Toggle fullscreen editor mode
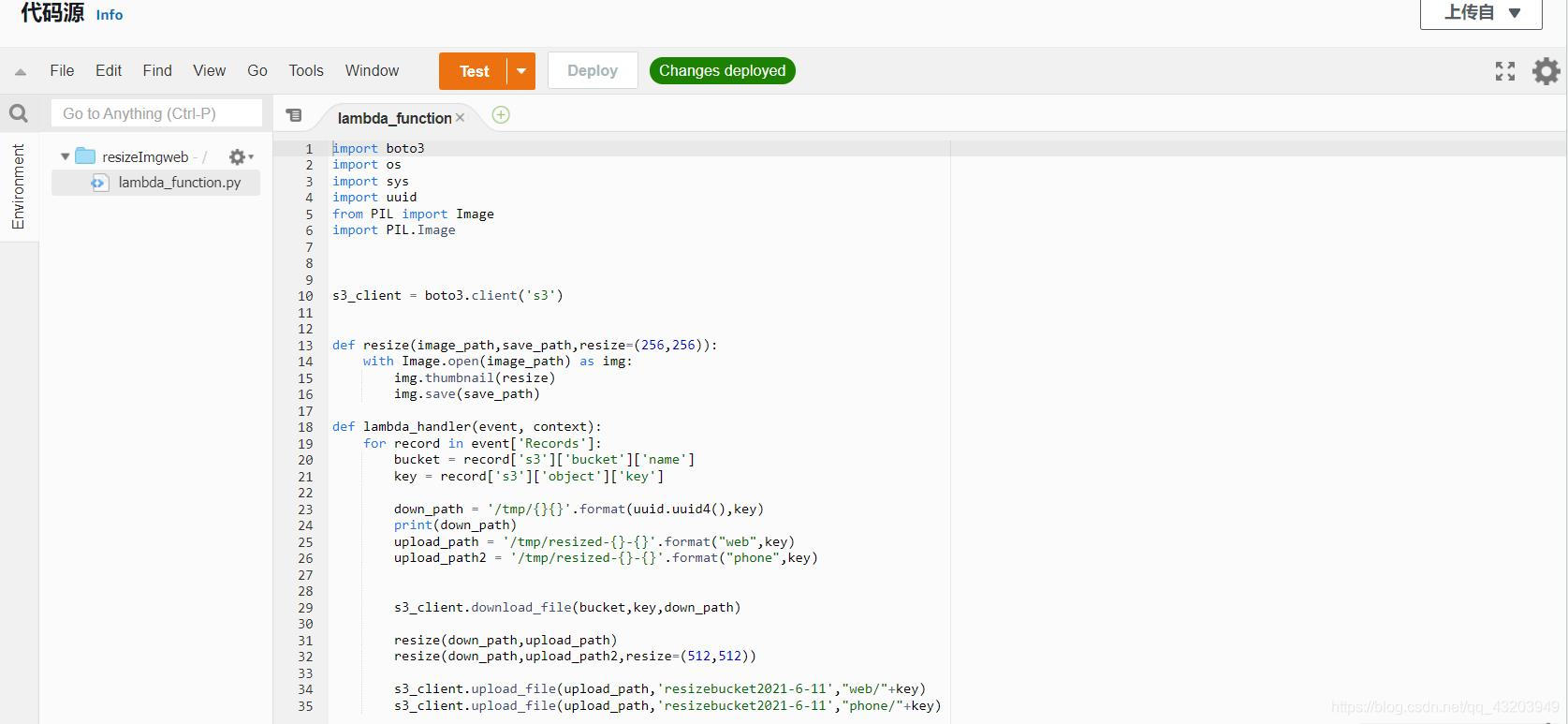Screen dimensions: 1568x724 (x=1505, y=71)
